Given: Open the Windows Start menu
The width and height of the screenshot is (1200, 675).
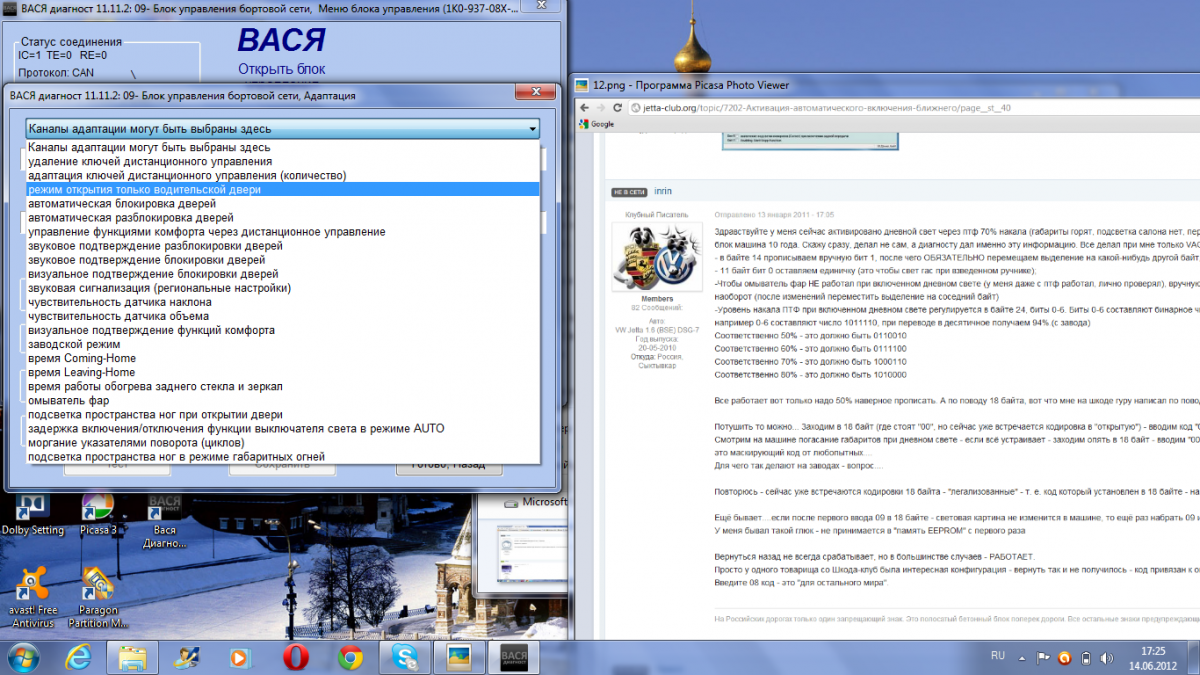Looking at the screenshot, I should (x=23, y=657).
